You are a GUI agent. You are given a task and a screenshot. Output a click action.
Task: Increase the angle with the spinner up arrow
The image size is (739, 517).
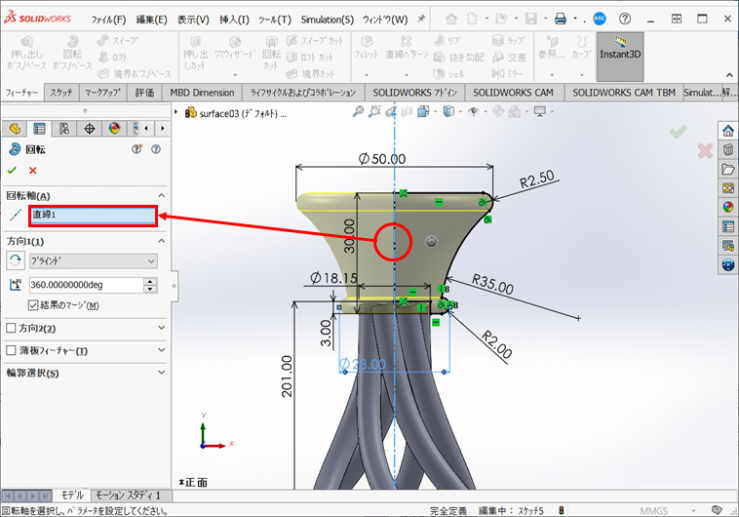tap(150, 281)
